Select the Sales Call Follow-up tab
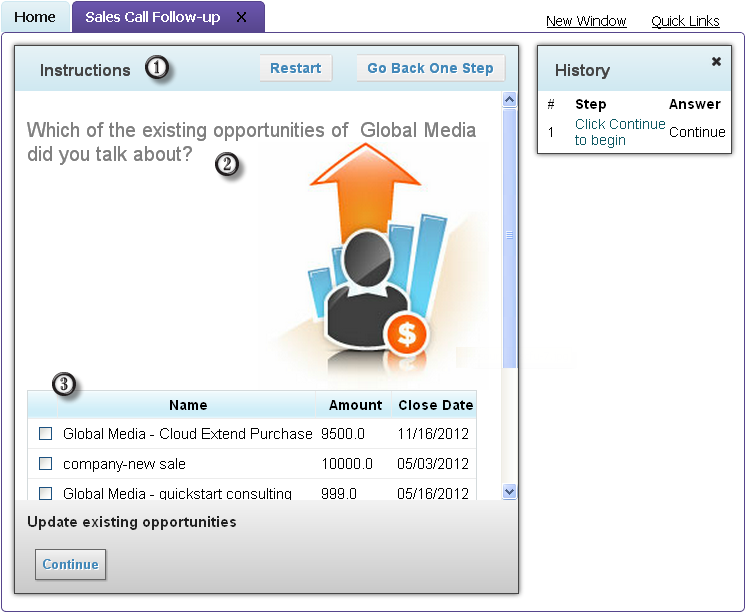This screenshot has width=746, height=612. pos(153,17)
